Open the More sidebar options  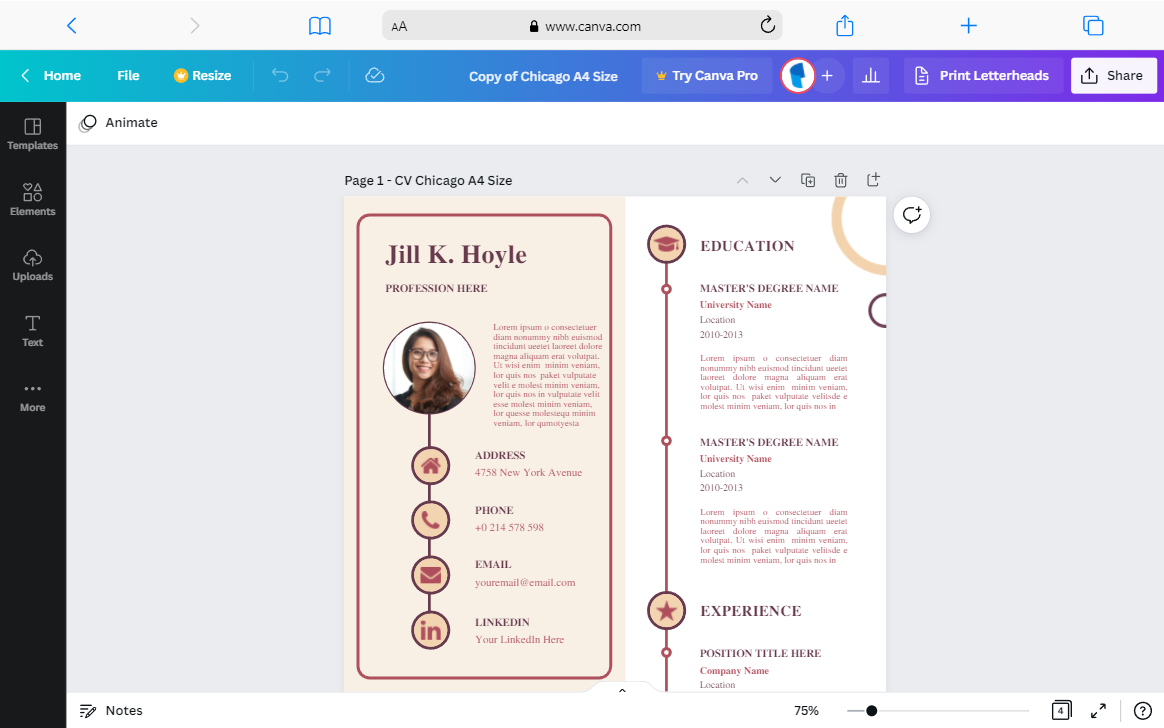pos(33,397)
